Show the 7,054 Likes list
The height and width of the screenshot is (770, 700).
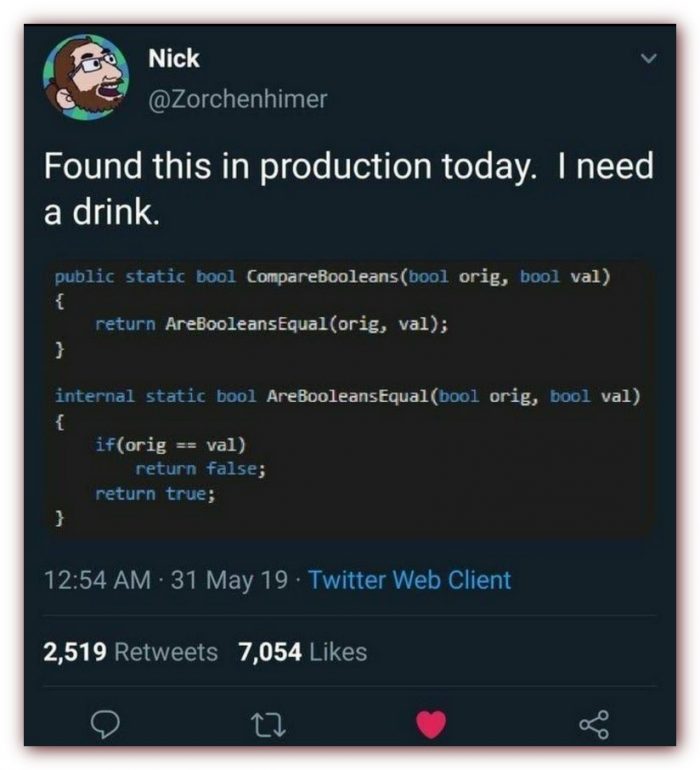pyautogui.click(x=303, y=653)
